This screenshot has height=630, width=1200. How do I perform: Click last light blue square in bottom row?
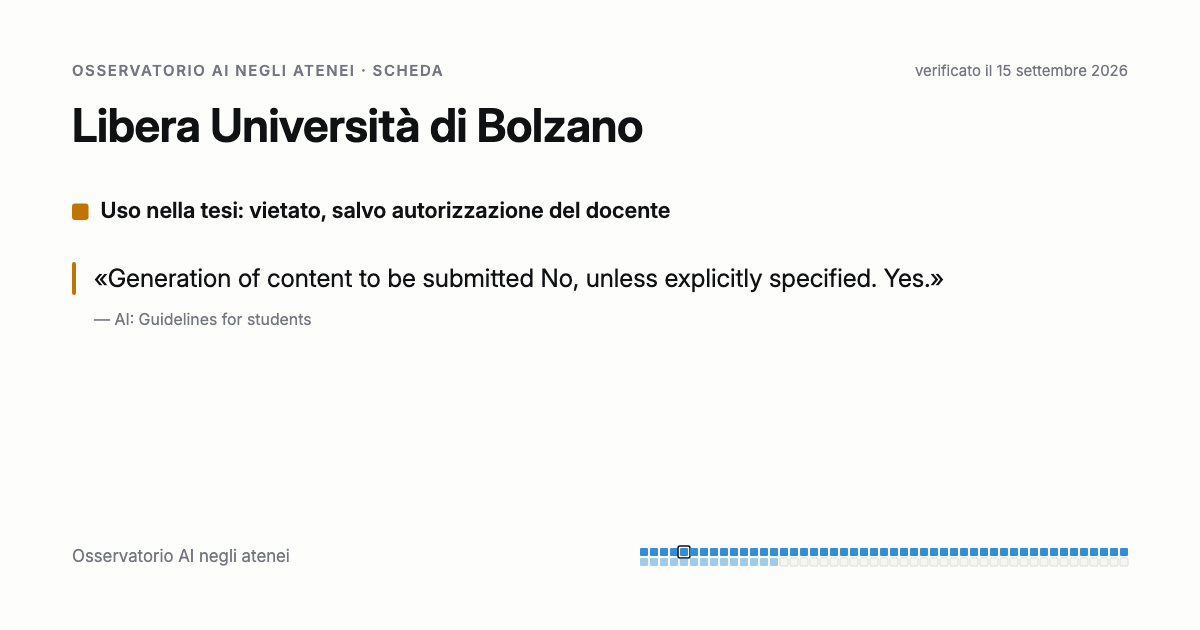pyautogui.click(x=774, y=562)
